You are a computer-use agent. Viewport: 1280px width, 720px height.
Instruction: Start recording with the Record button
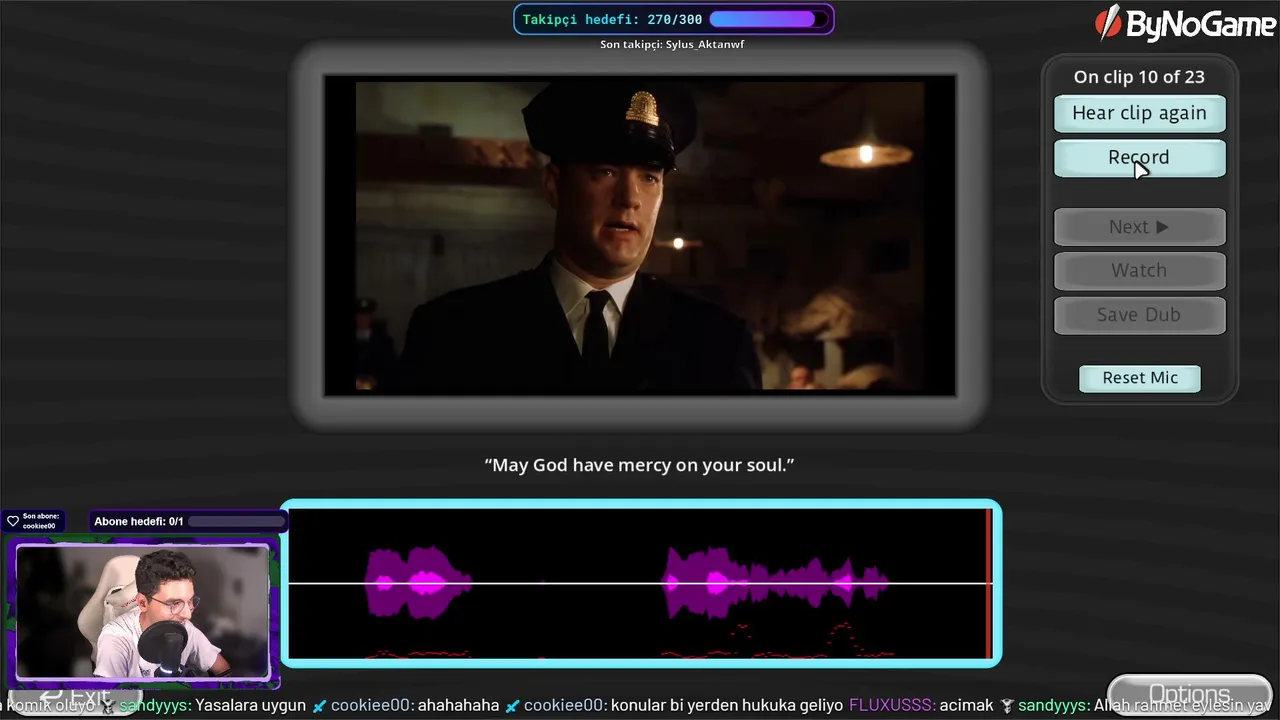[x=1139, y=158]
